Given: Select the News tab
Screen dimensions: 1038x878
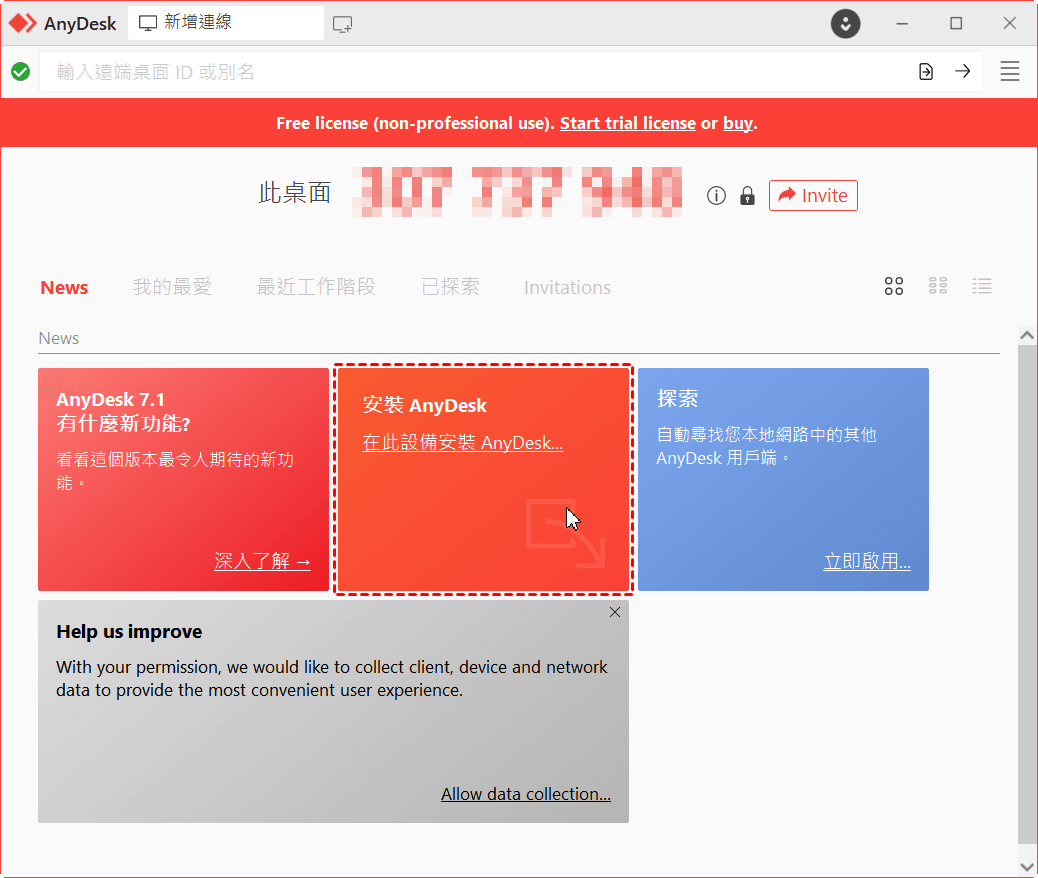Looking at the screenshot, I should [x=64, y=287].
